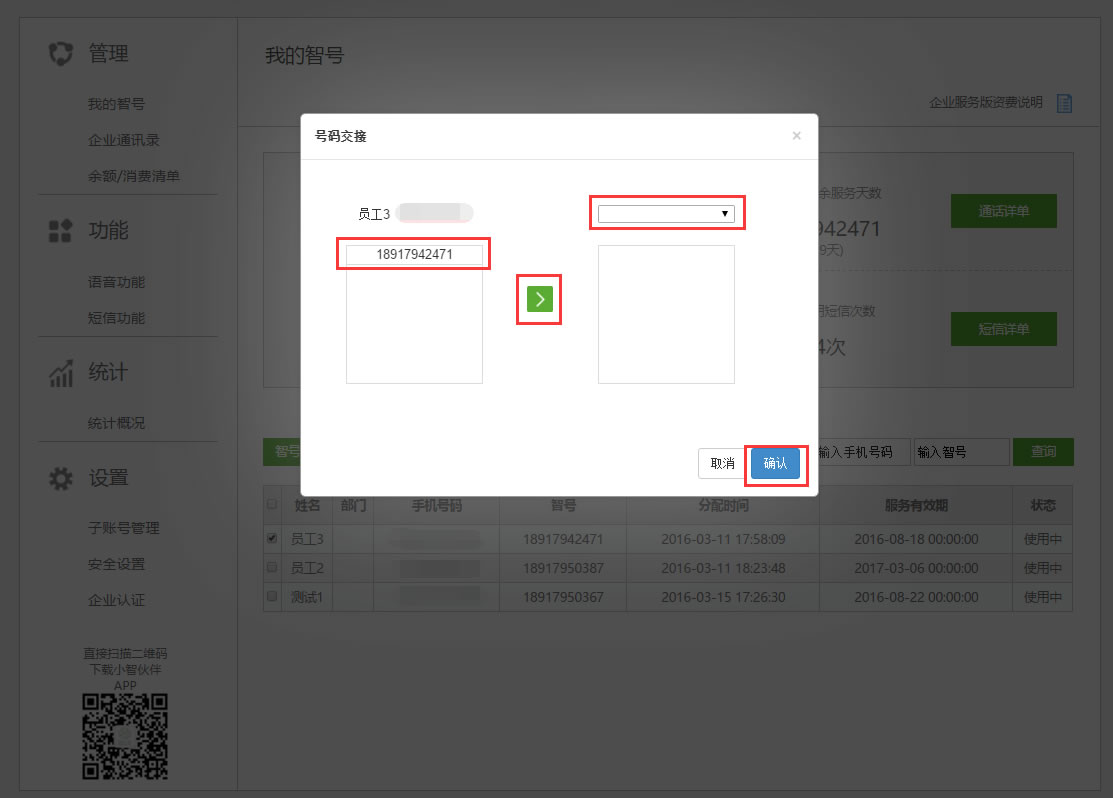The height and width of the screenshot is (798, 1113).
Task: Go to 语音功能
Action: pos(116,282)
